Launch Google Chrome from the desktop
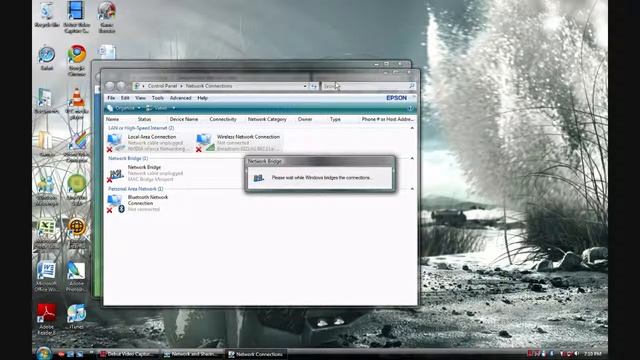Viewport: 640px width, 360px height. pyautogui.click(x=77, y=60)
